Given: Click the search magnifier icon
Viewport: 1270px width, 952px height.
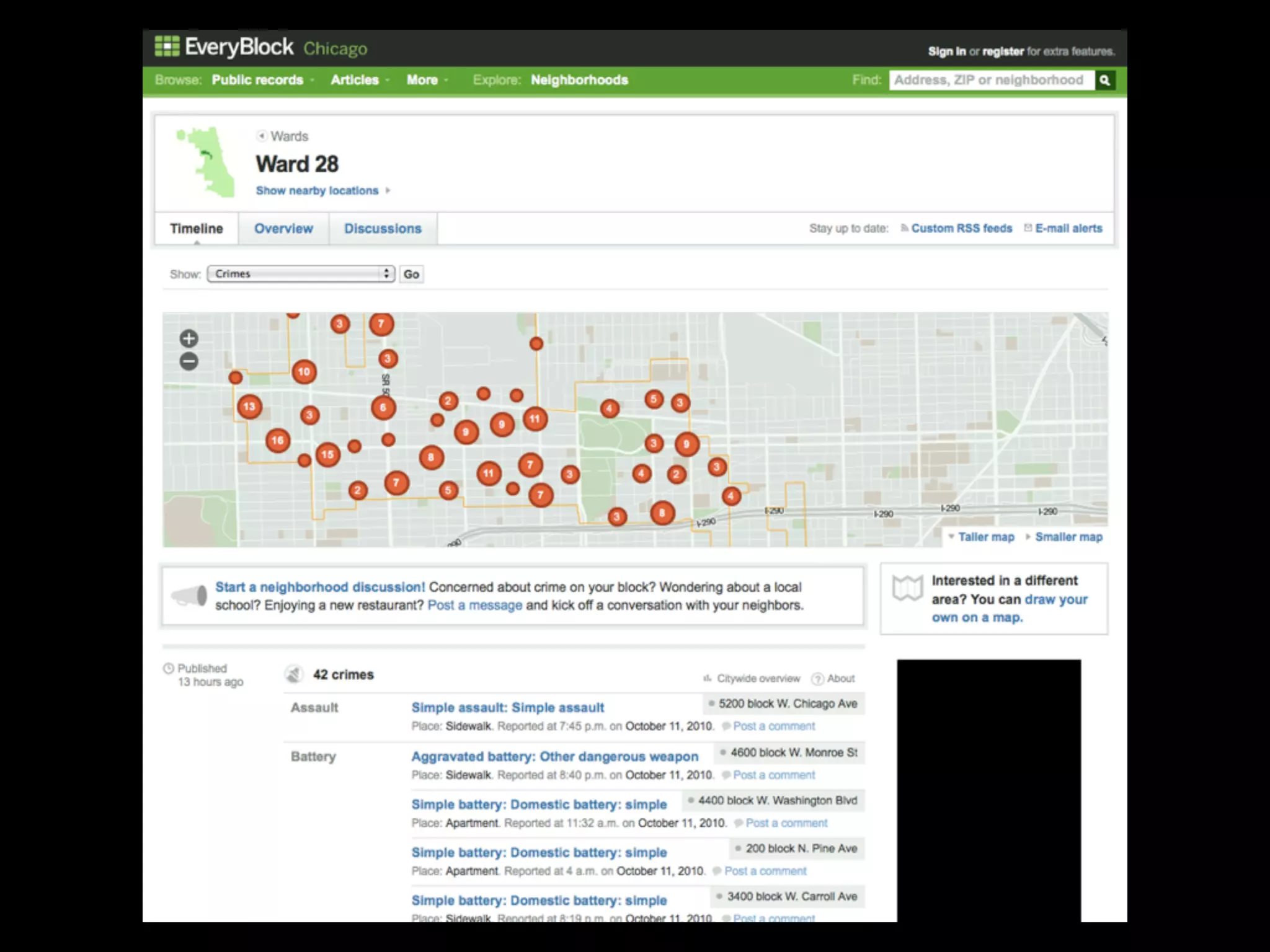Looking at the screenshot, I should 1104,80.
